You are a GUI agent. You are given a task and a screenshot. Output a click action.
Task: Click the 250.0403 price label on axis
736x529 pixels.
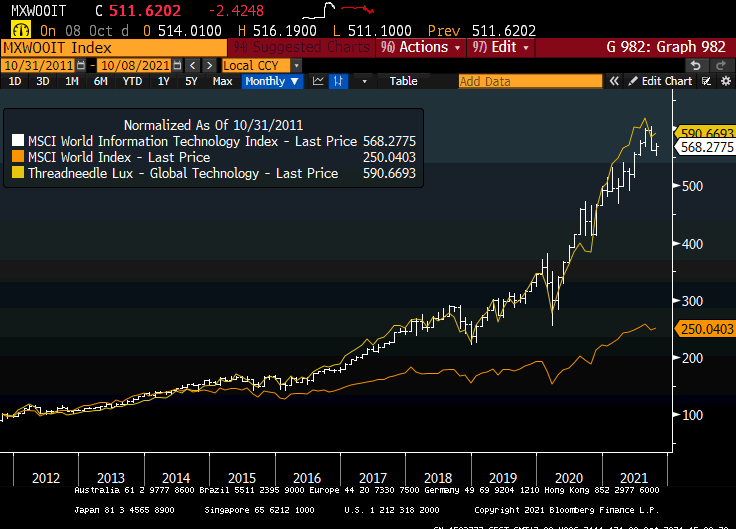[705, 329]
